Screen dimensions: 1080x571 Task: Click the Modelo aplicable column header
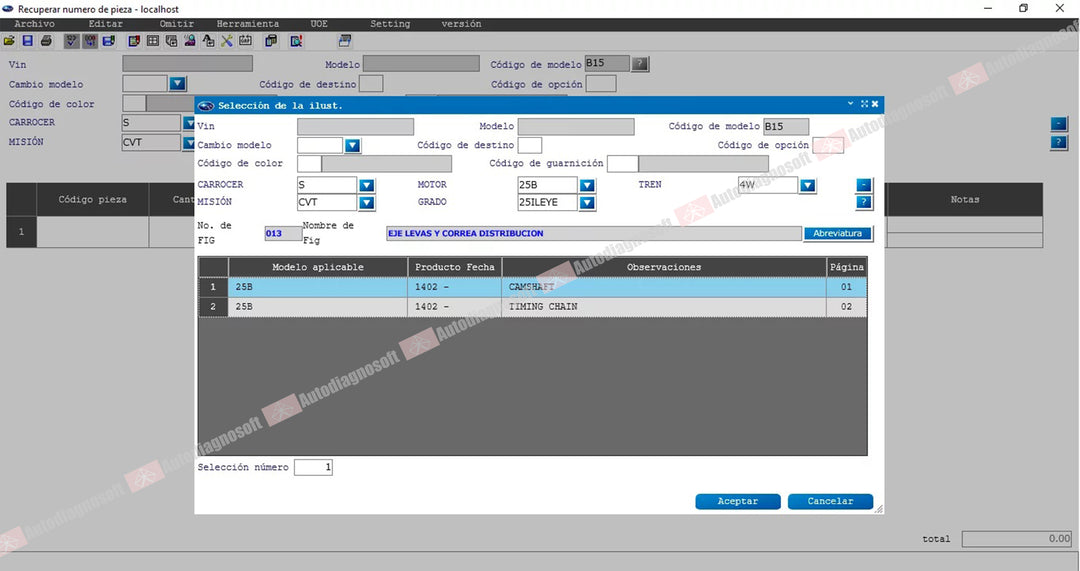tap(318, 267)
